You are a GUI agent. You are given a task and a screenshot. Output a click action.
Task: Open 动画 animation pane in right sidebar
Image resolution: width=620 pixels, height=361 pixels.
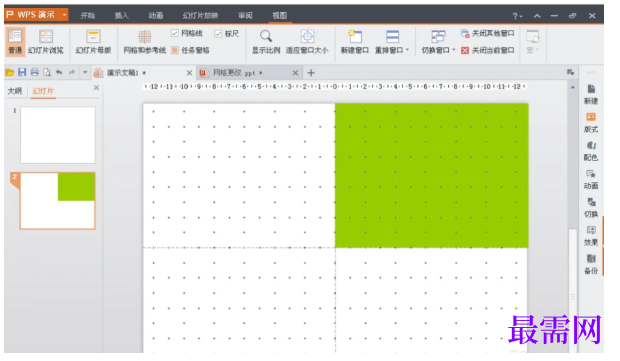tap(591, 179)
